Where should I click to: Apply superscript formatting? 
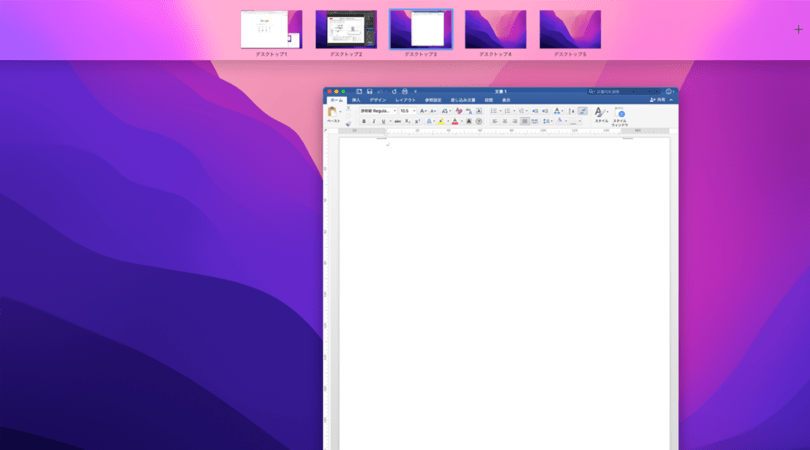pyautogui.click(x=417, y=121)
